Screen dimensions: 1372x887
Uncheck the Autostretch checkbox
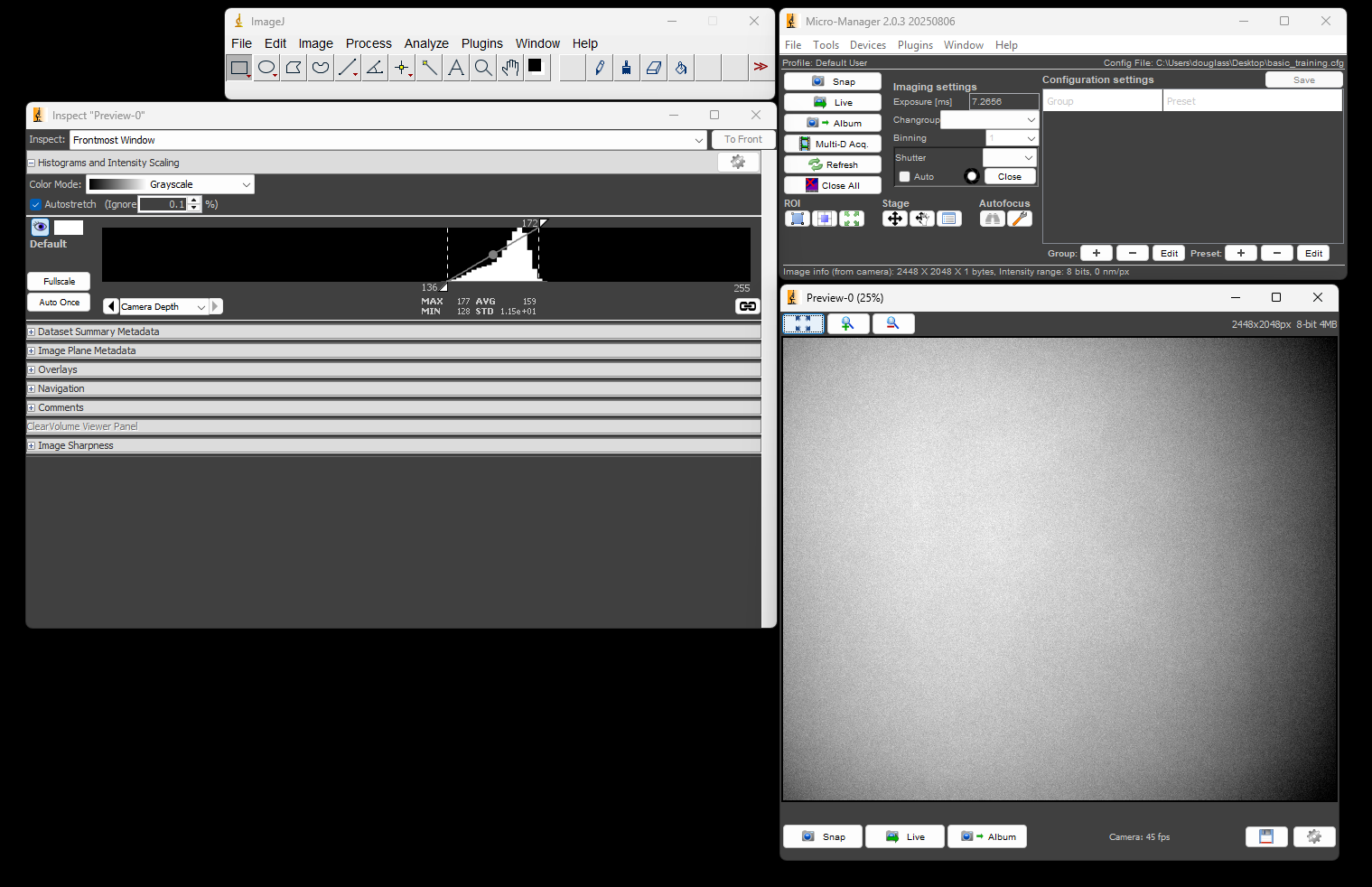tap(36, 205)
